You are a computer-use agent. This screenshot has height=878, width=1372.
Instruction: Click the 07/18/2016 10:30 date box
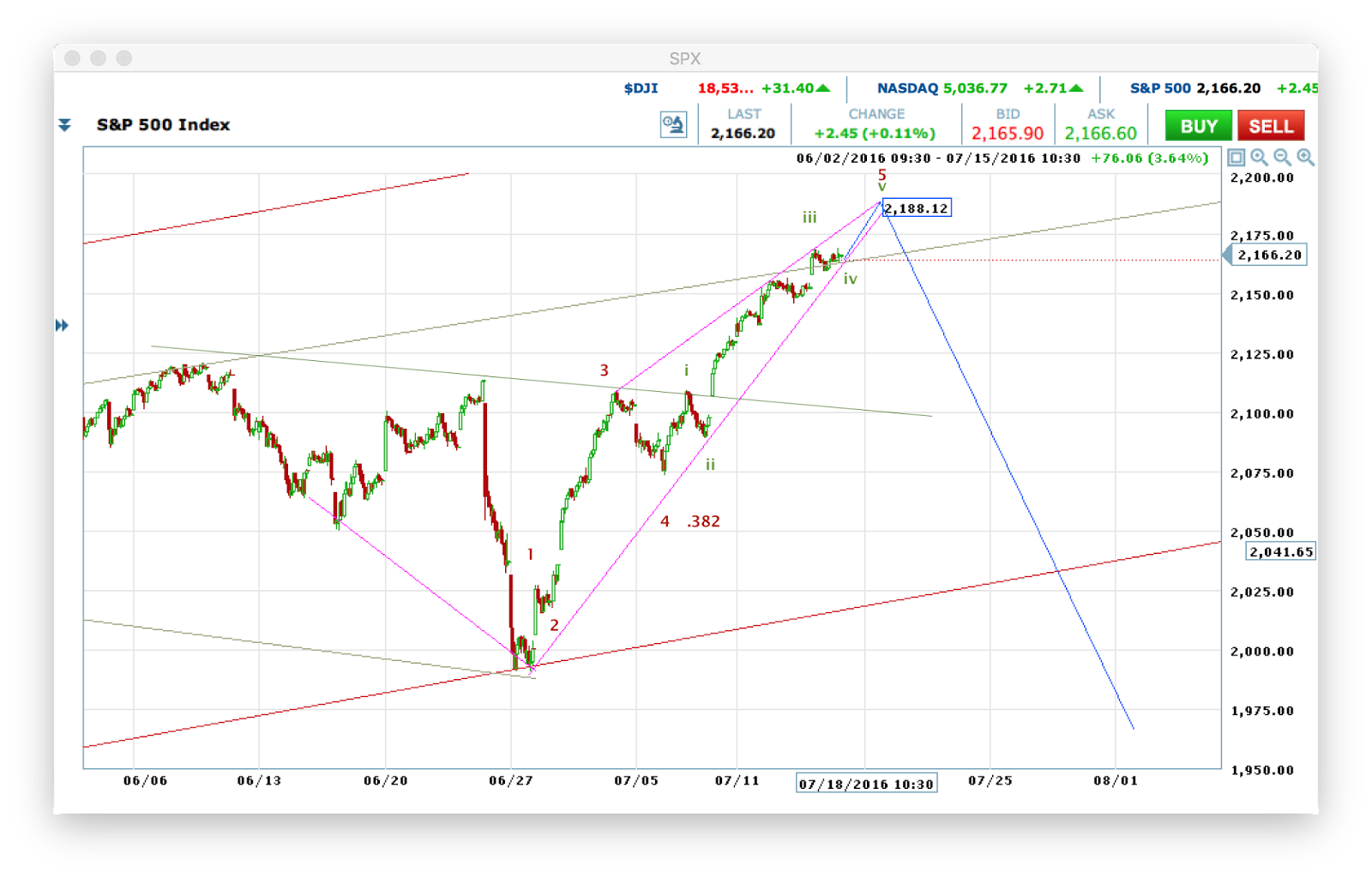tap(866, 783)
